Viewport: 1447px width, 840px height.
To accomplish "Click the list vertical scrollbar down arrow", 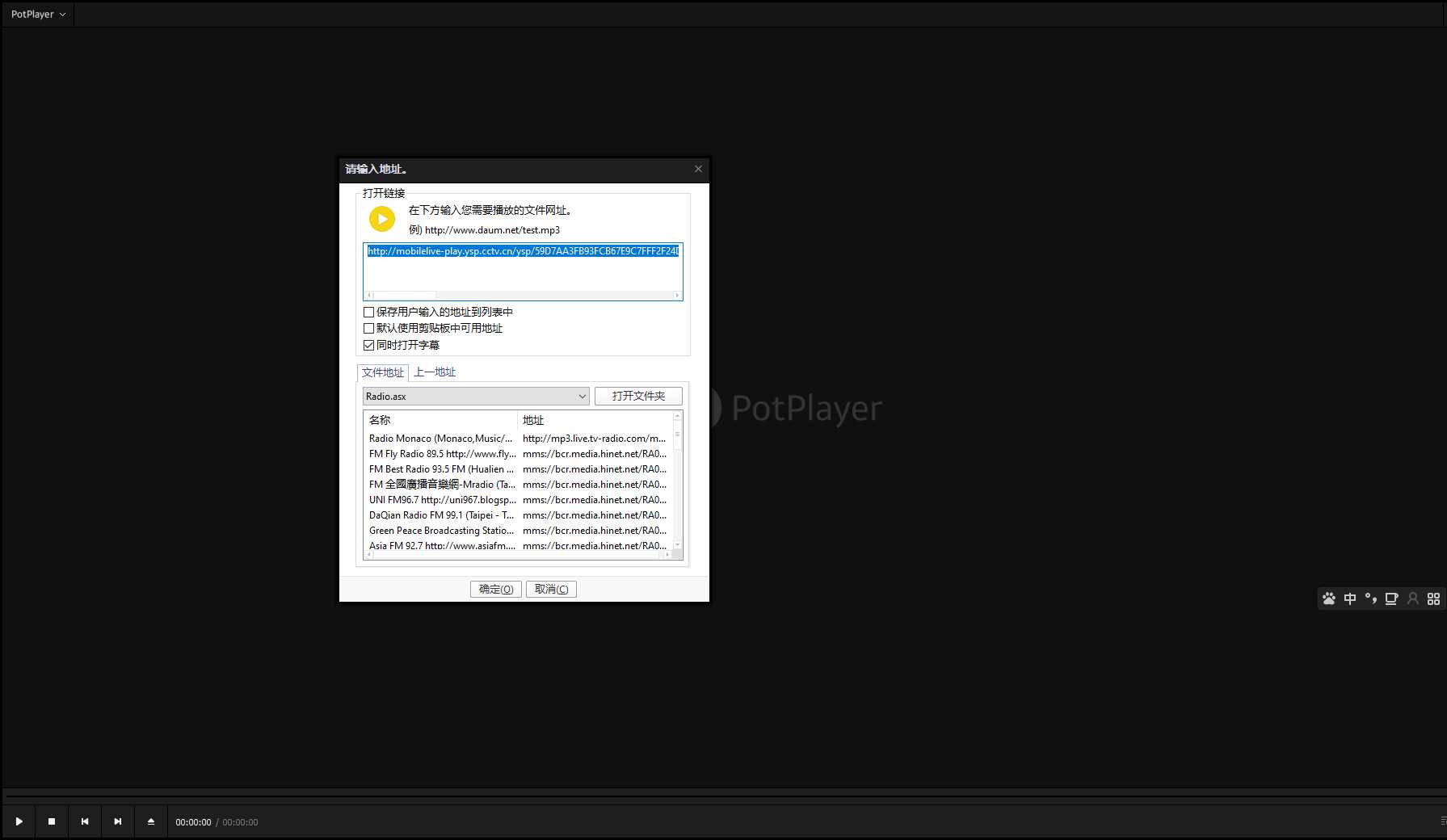I will 677,545.
